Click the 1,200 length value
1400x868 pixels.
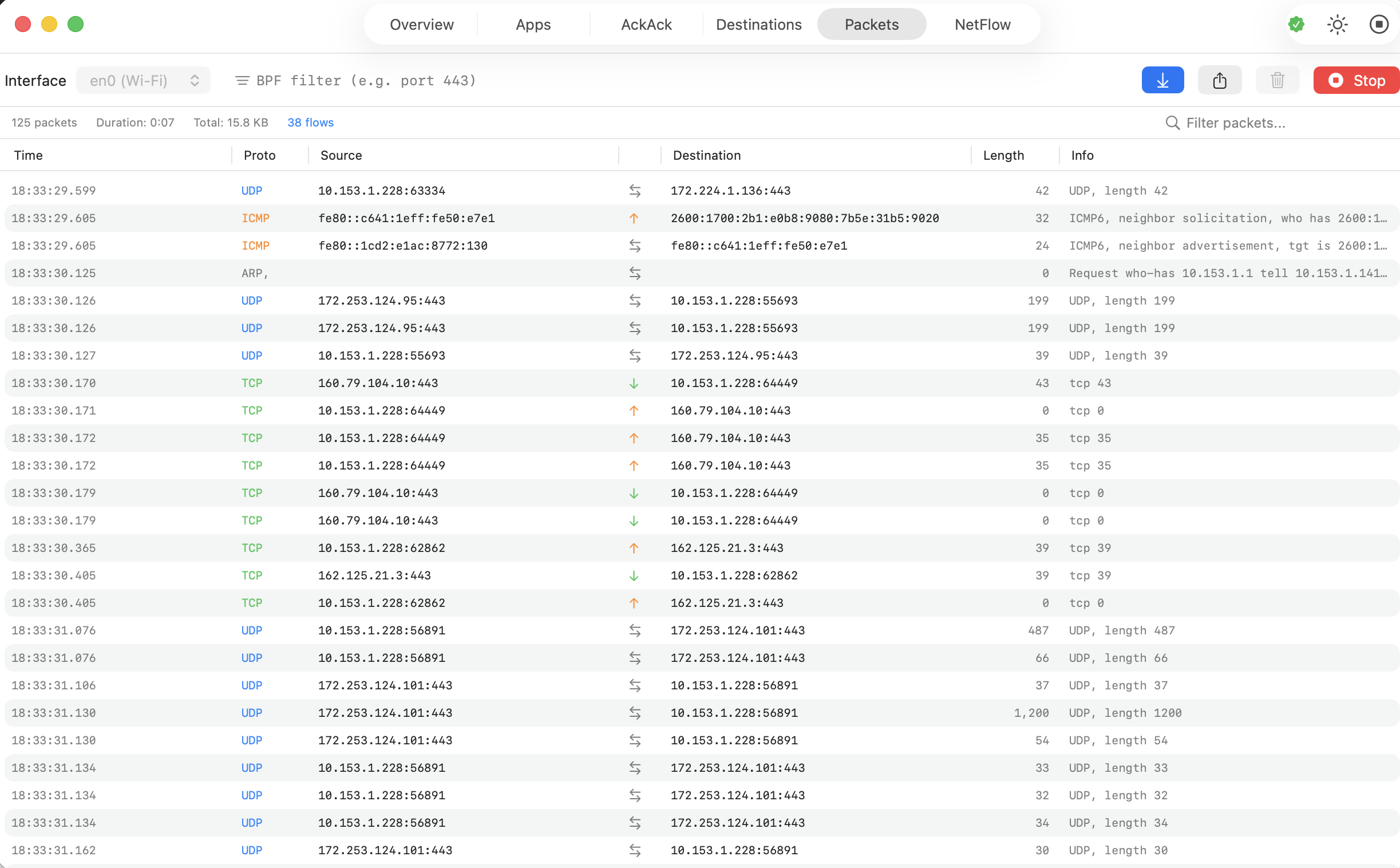pos(1031,713)
